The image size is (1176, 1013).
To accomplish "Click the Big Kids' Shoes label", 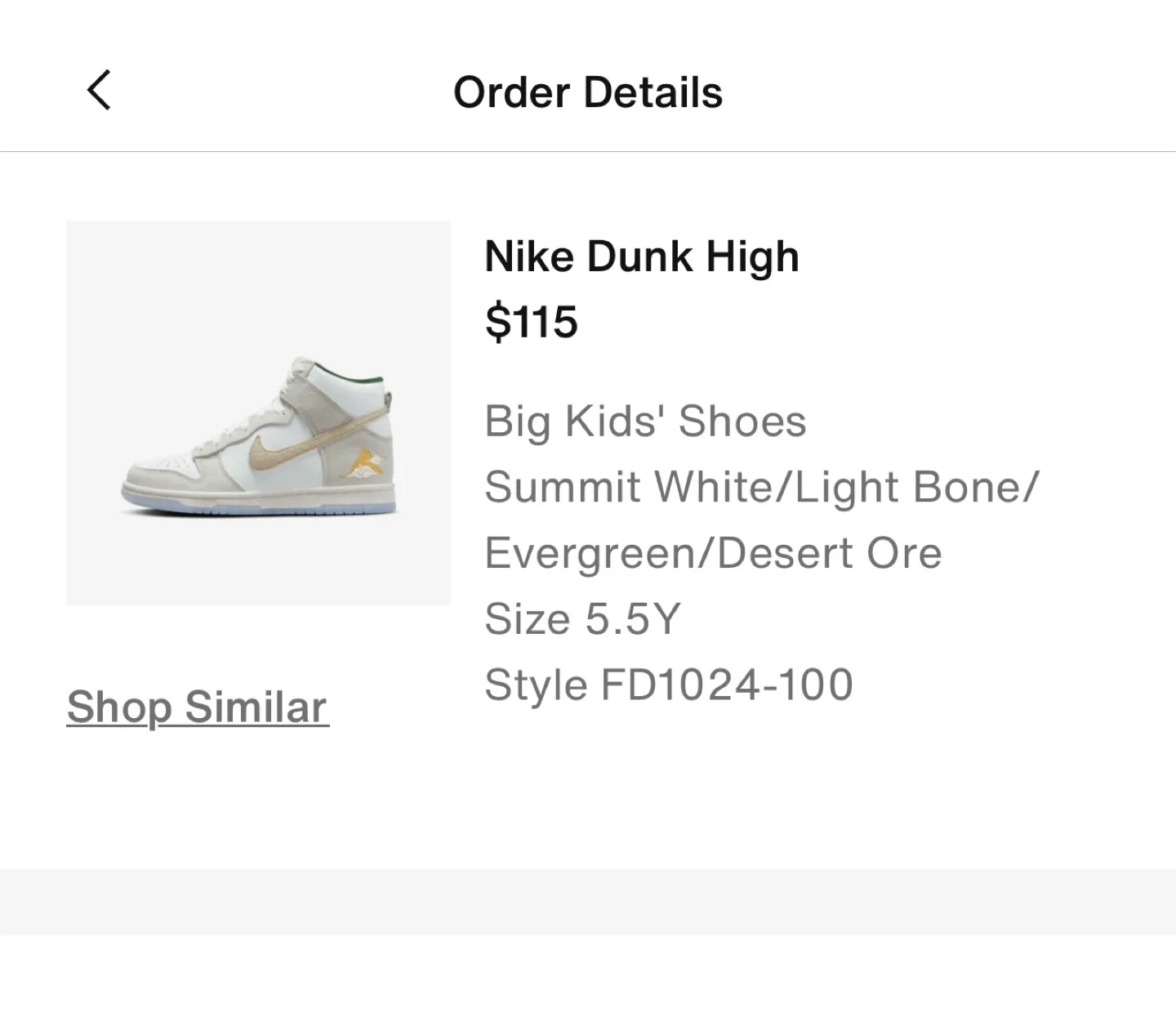I will [645, 422].
